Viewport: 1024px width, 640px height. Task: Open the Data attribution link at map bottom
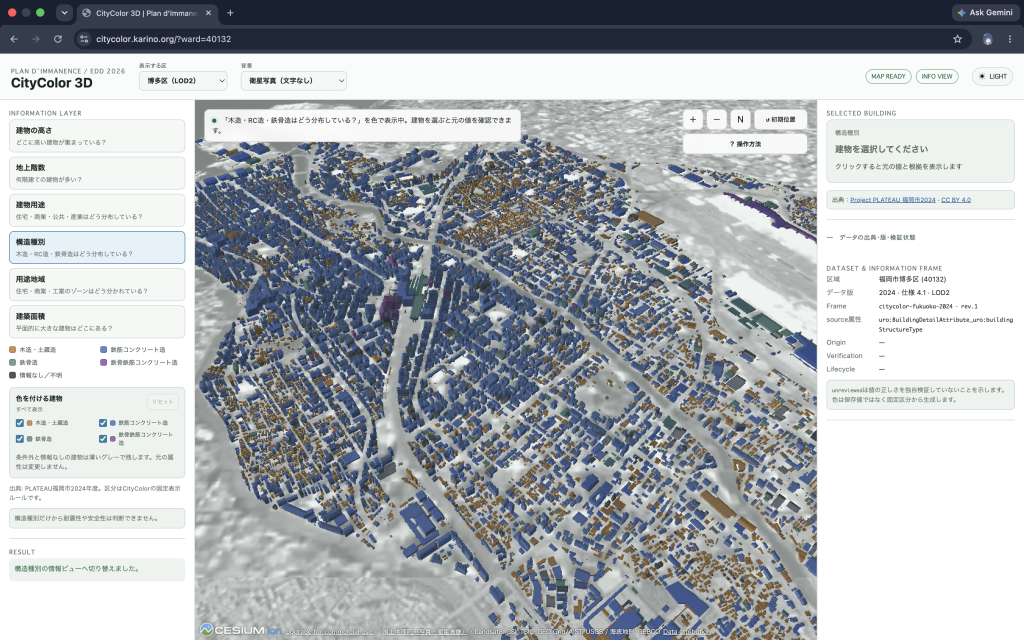coord(685,632)
